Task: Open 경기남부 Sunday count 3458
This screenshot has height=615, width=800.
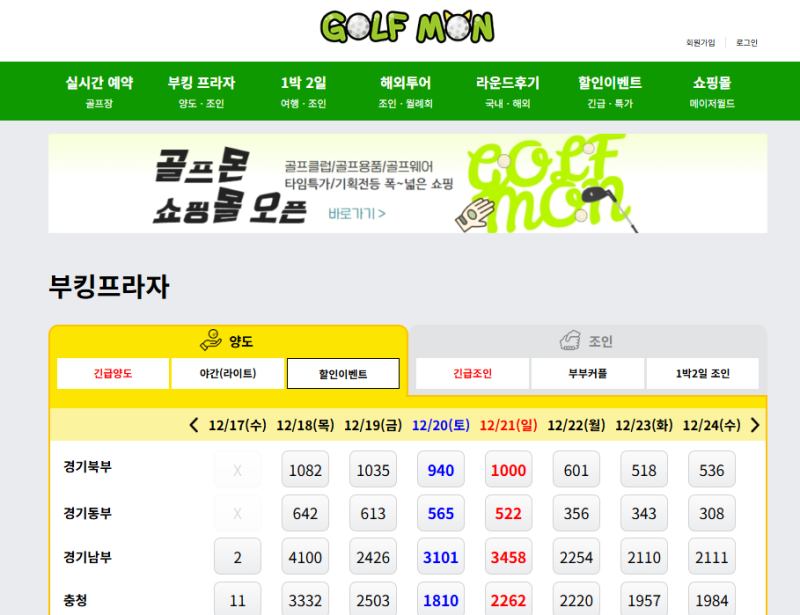Action: tap(509, 557)
